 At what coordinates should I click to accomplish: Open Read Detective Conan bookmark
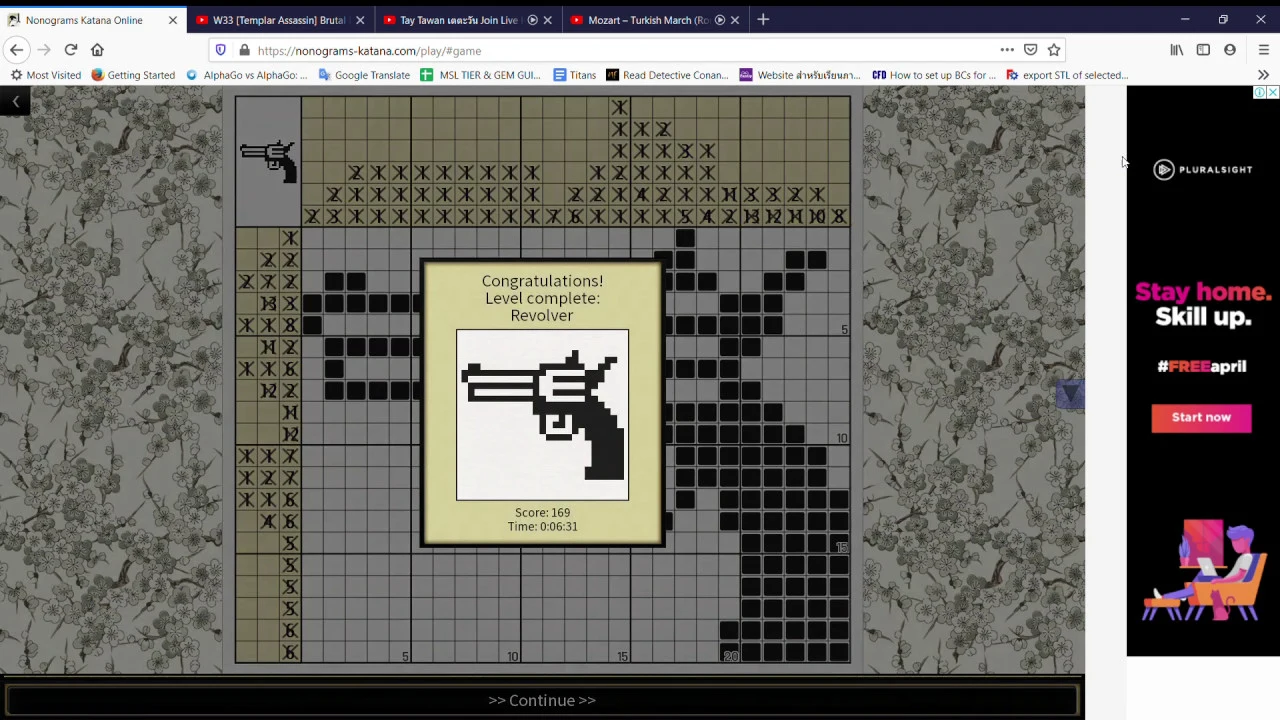[x=667, y=75]
